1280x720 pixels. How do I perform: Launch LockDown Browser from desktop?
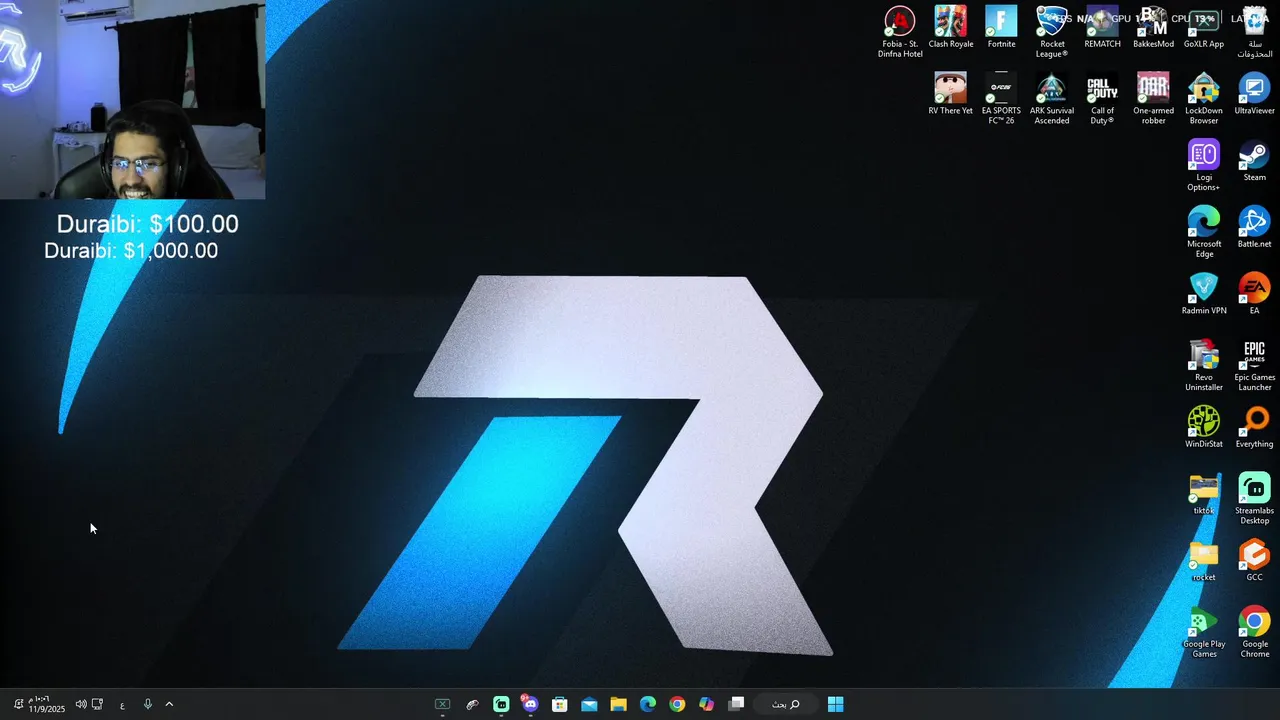(1204, 98)
